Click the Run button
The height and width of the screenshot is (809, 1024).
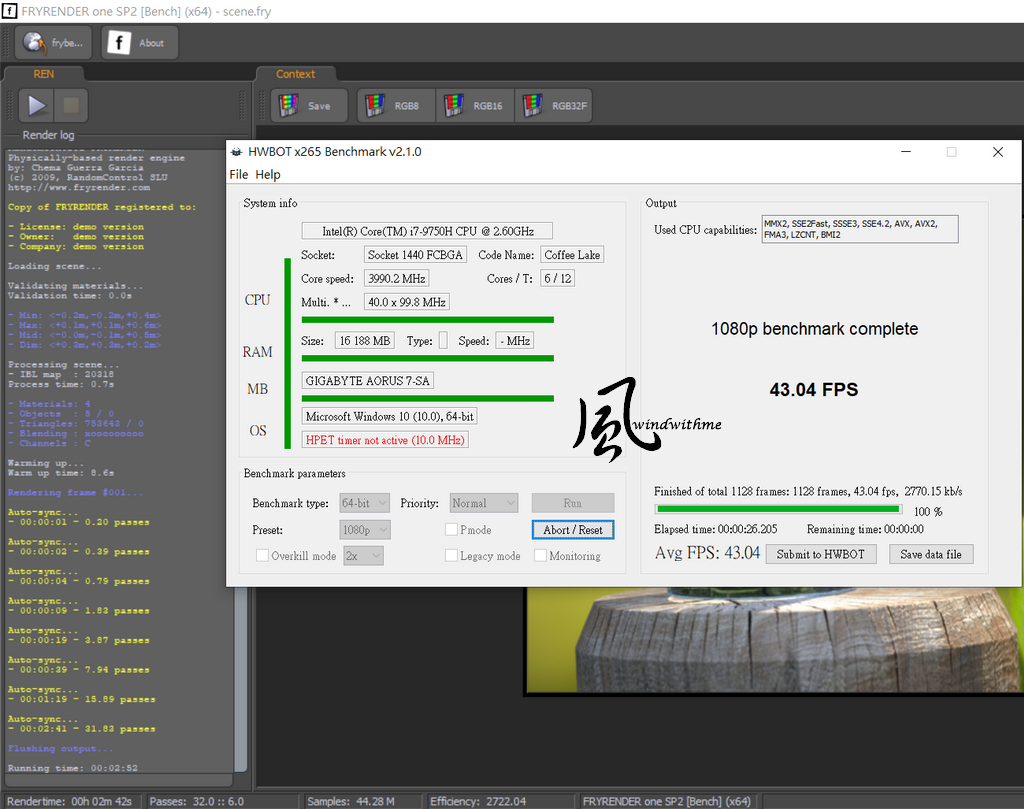click(x=573, y=503)
